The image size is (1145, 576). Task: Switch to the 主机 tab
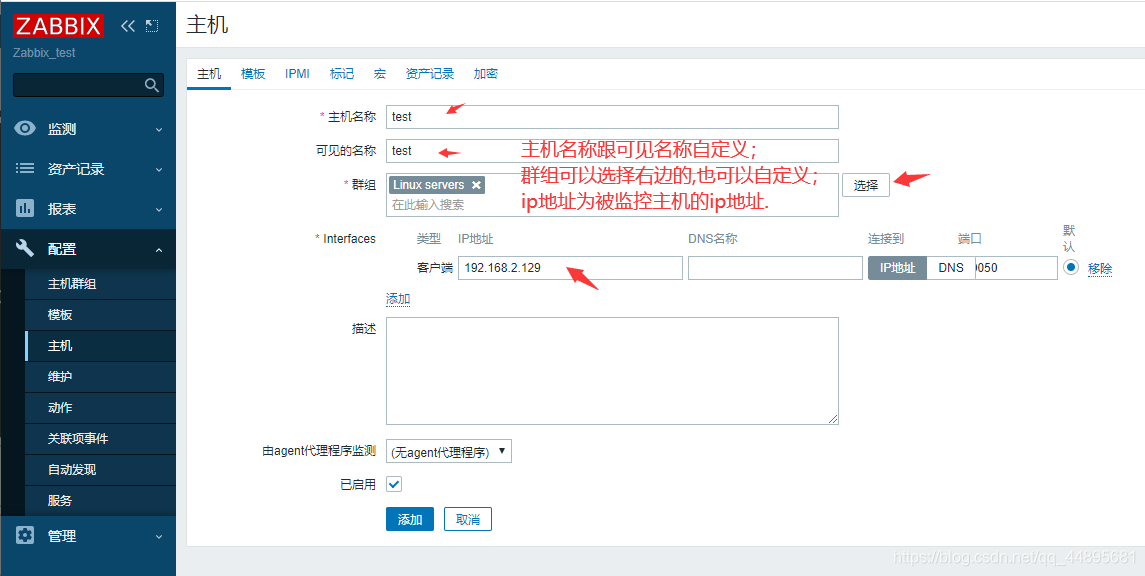coord(209,74)
